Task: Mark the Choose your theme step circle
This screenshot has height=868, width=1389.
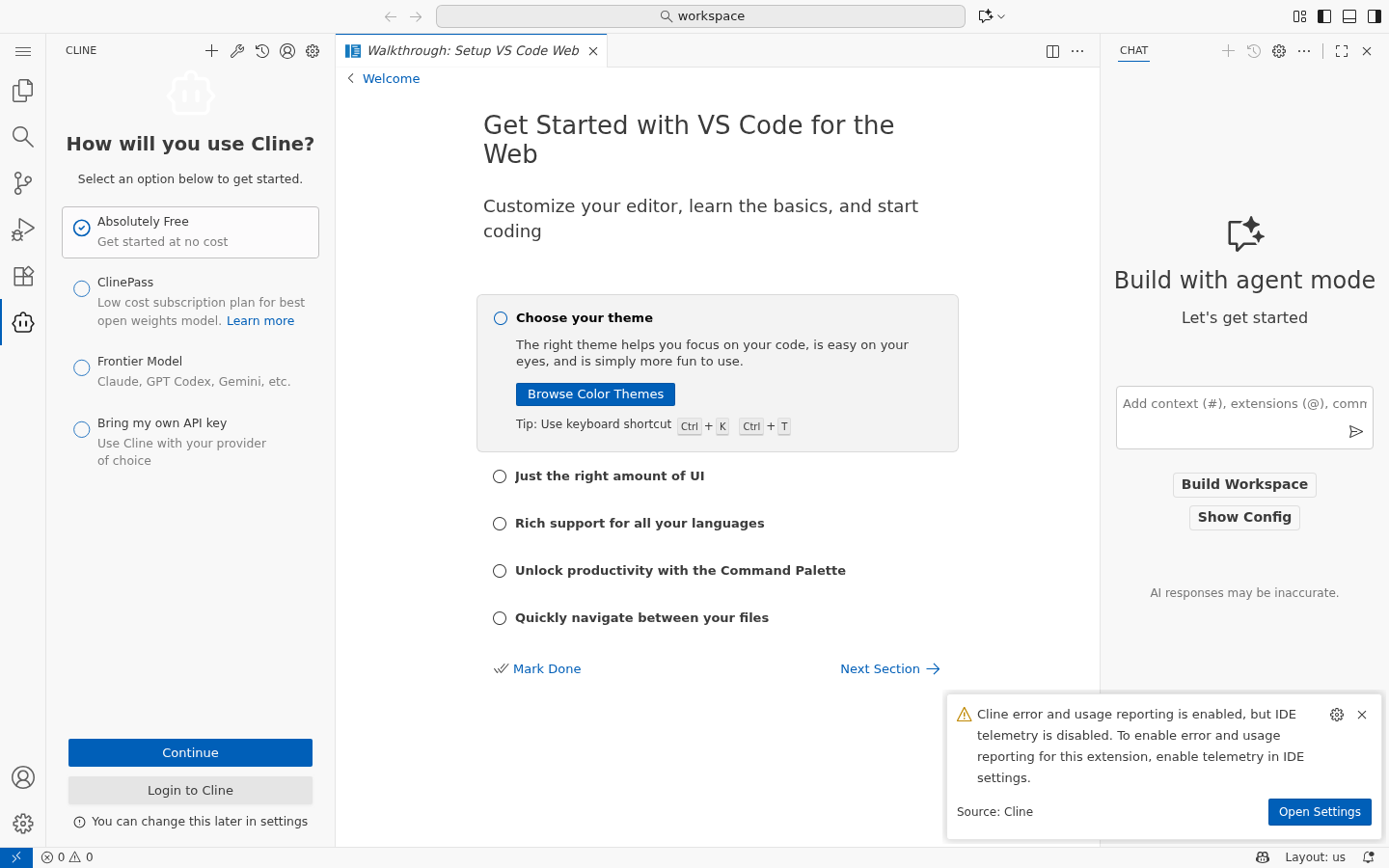Action: 501,318
